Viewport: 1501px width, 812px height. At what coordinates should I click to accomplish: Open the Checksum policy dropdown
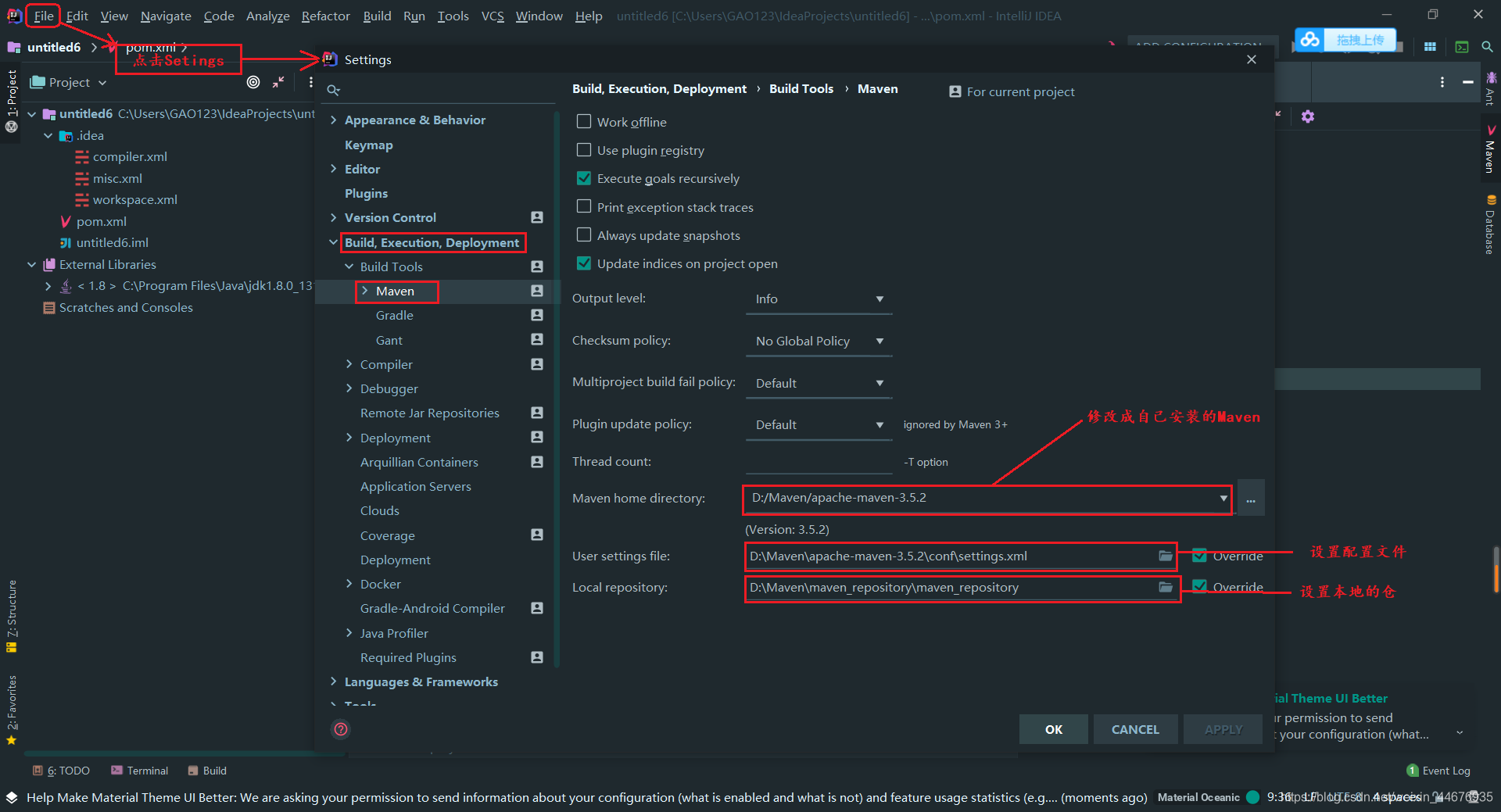coord(819,342)
